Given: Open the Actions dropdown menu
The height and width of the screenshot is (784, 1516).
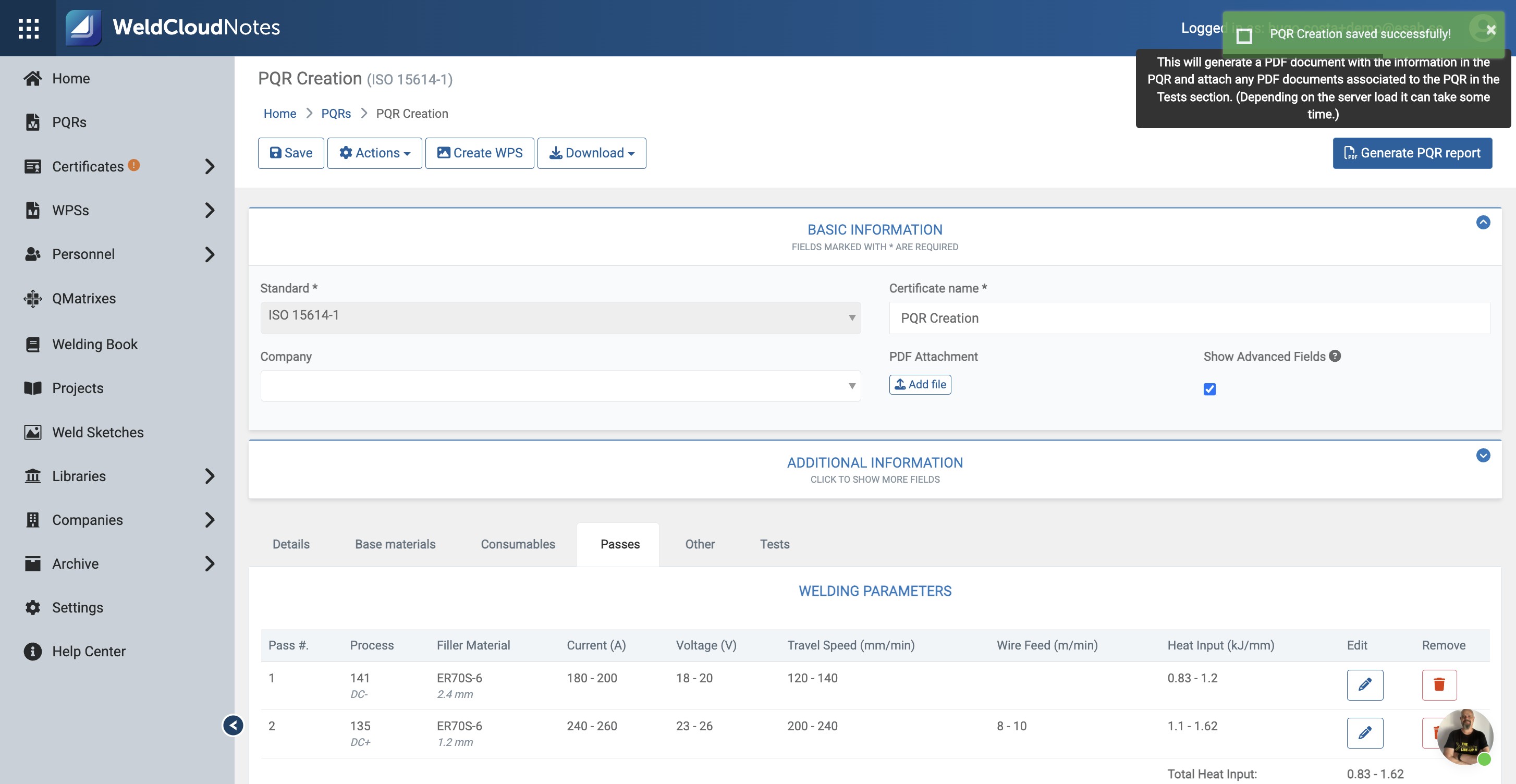Looking at the screenshot, I should (x=374, y=153).
